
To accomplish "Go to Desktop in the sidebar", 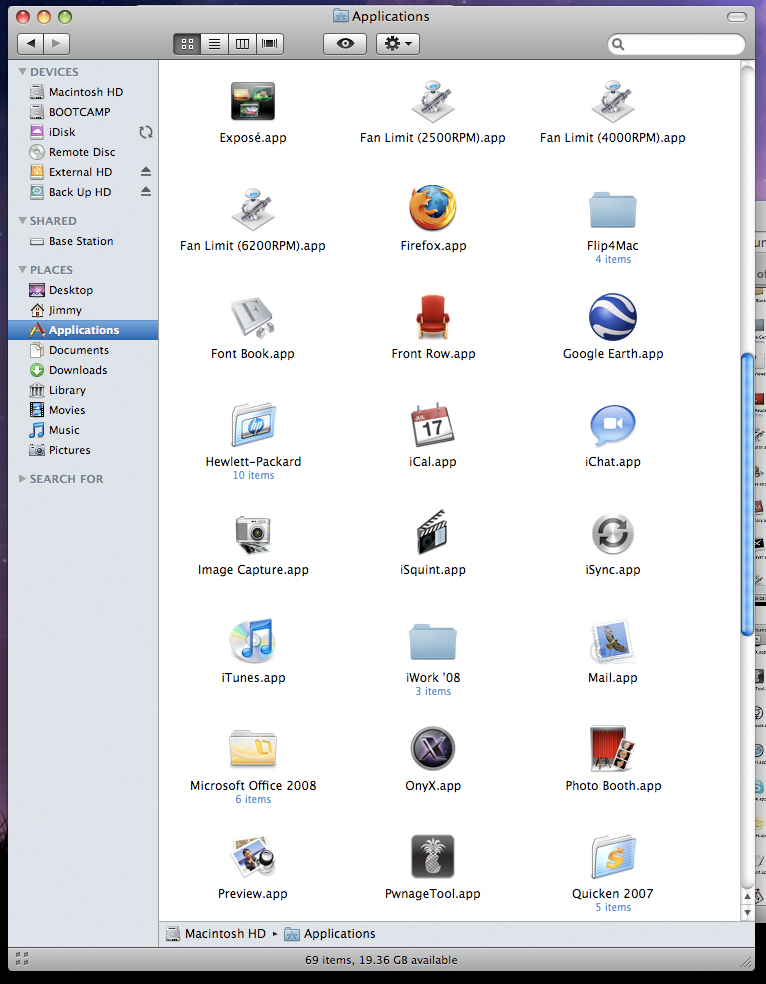I will 83,290.
